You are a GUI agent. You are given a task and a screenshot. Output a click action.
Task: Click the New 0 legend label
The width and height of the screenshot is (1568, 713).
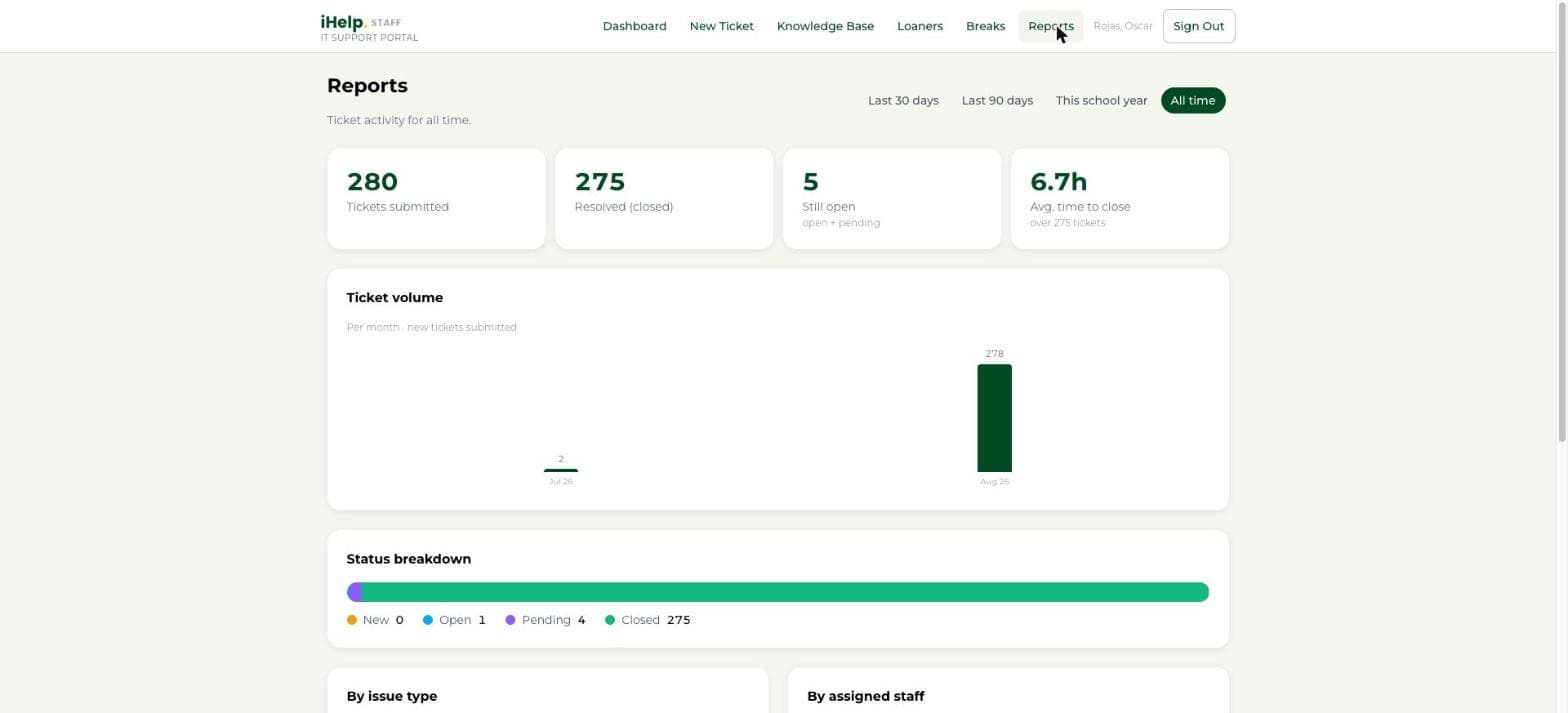tap(383, 620)
